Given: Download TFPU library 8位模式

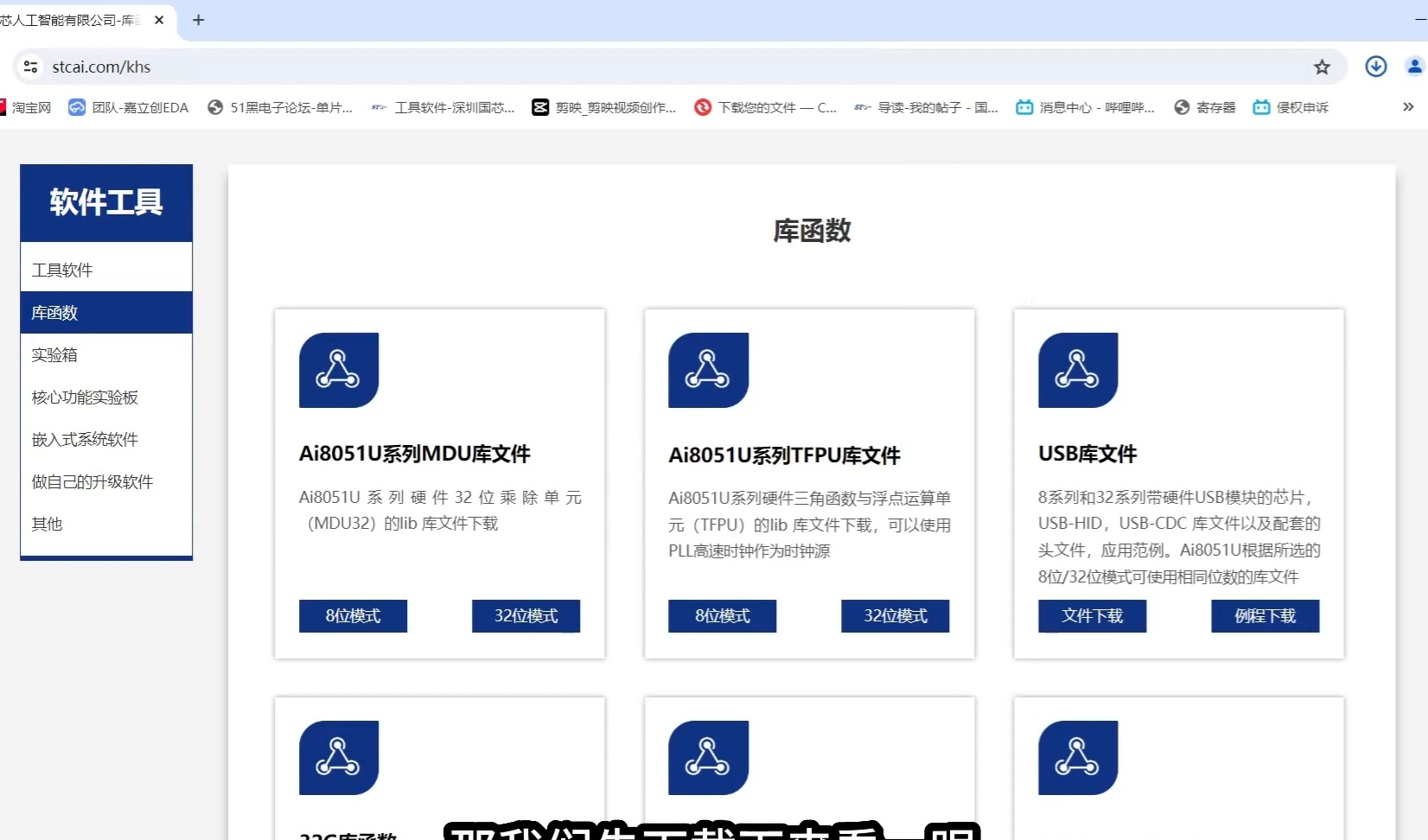Looking at the screenshot, I should (x=722, y=615).
